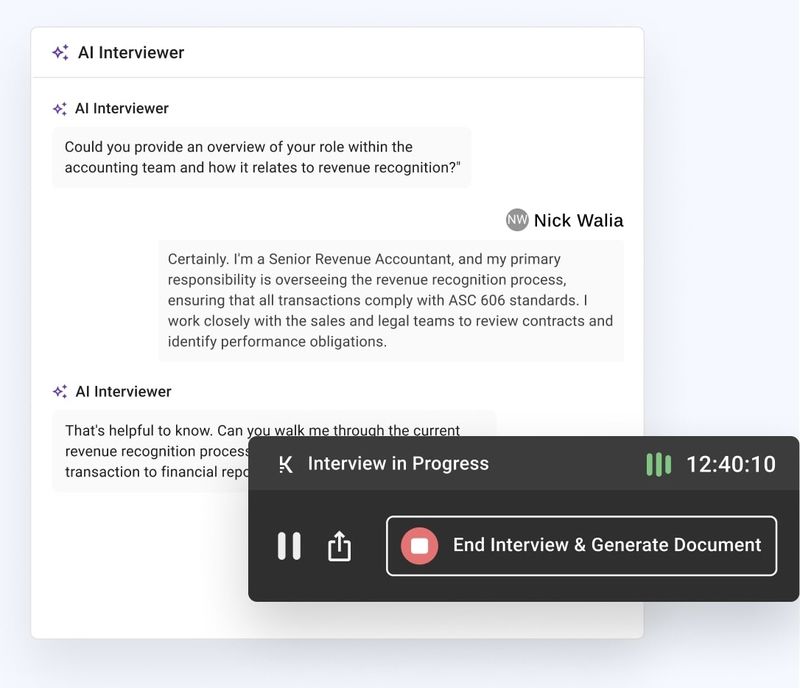Click the sparkle icon next to the second AI Interviewer message

click(59, 391)
